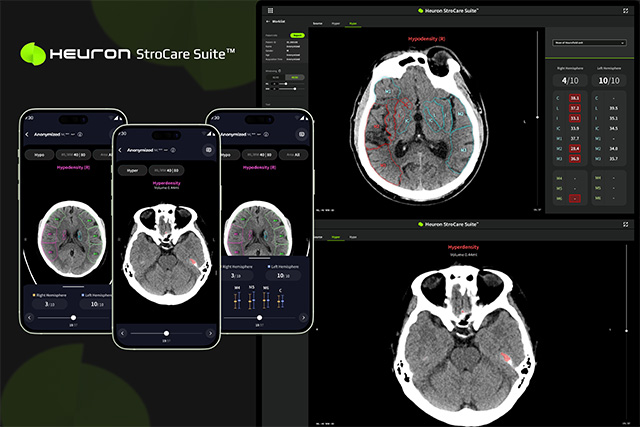Tap back arrow on center phone
Image resolution: width=640 pixels, height=427 pixels.
122,150
